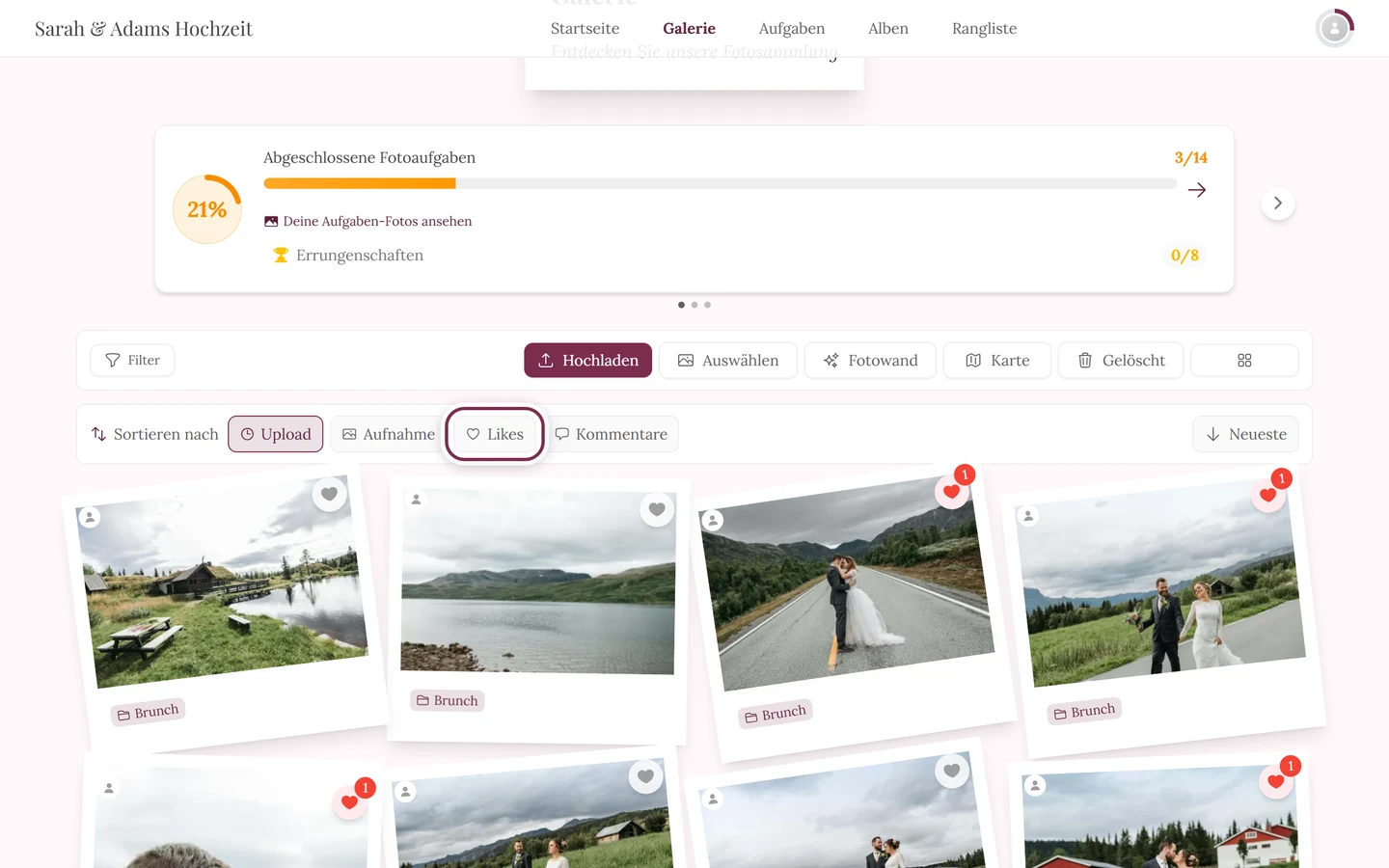Screen dimensions: 1389x868
Task: Open the Filter options
Action: click(x=132, y=360)
